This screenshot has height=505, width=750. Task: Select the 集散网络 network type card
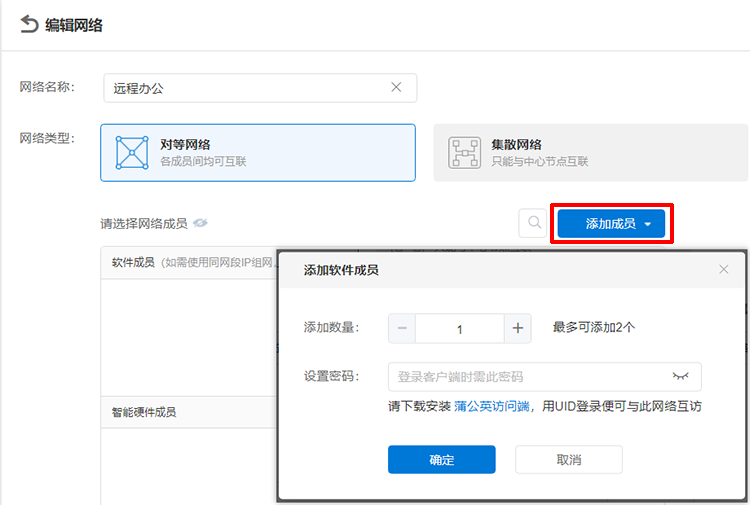pyautogui.click(x=591, y=153)
